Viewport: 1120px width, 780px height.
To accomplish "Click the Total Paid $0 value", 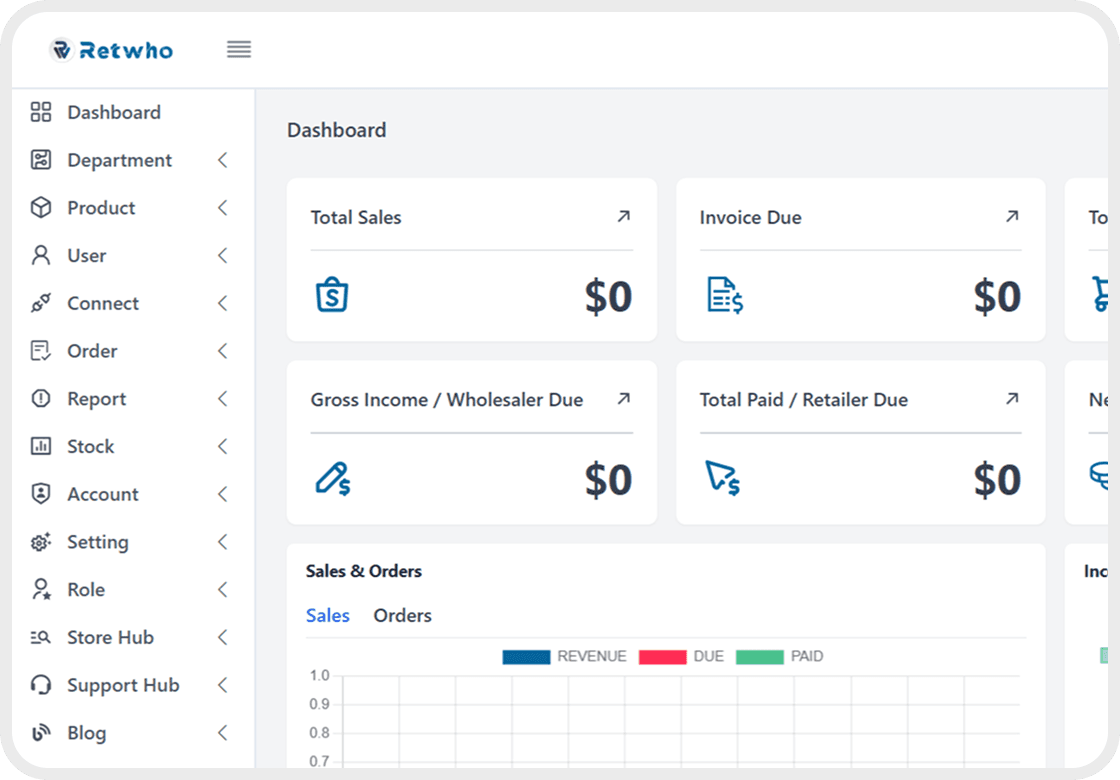I will coord(997,479).
